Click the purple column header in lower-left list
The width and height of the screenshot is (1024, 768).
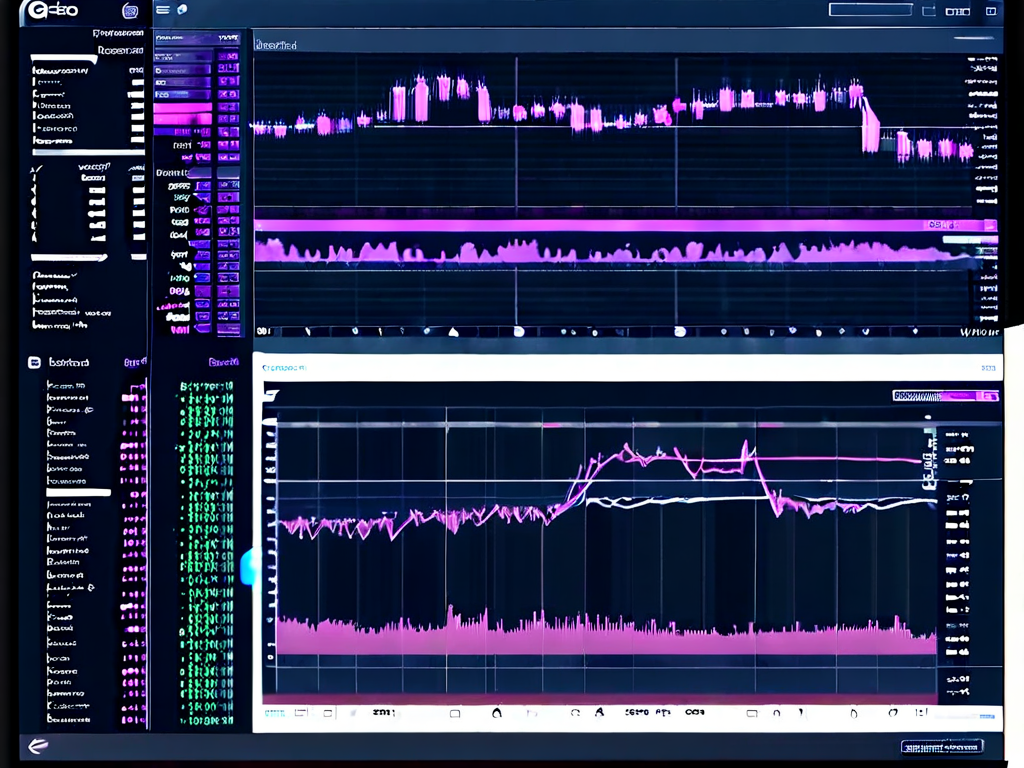[222, 362]
